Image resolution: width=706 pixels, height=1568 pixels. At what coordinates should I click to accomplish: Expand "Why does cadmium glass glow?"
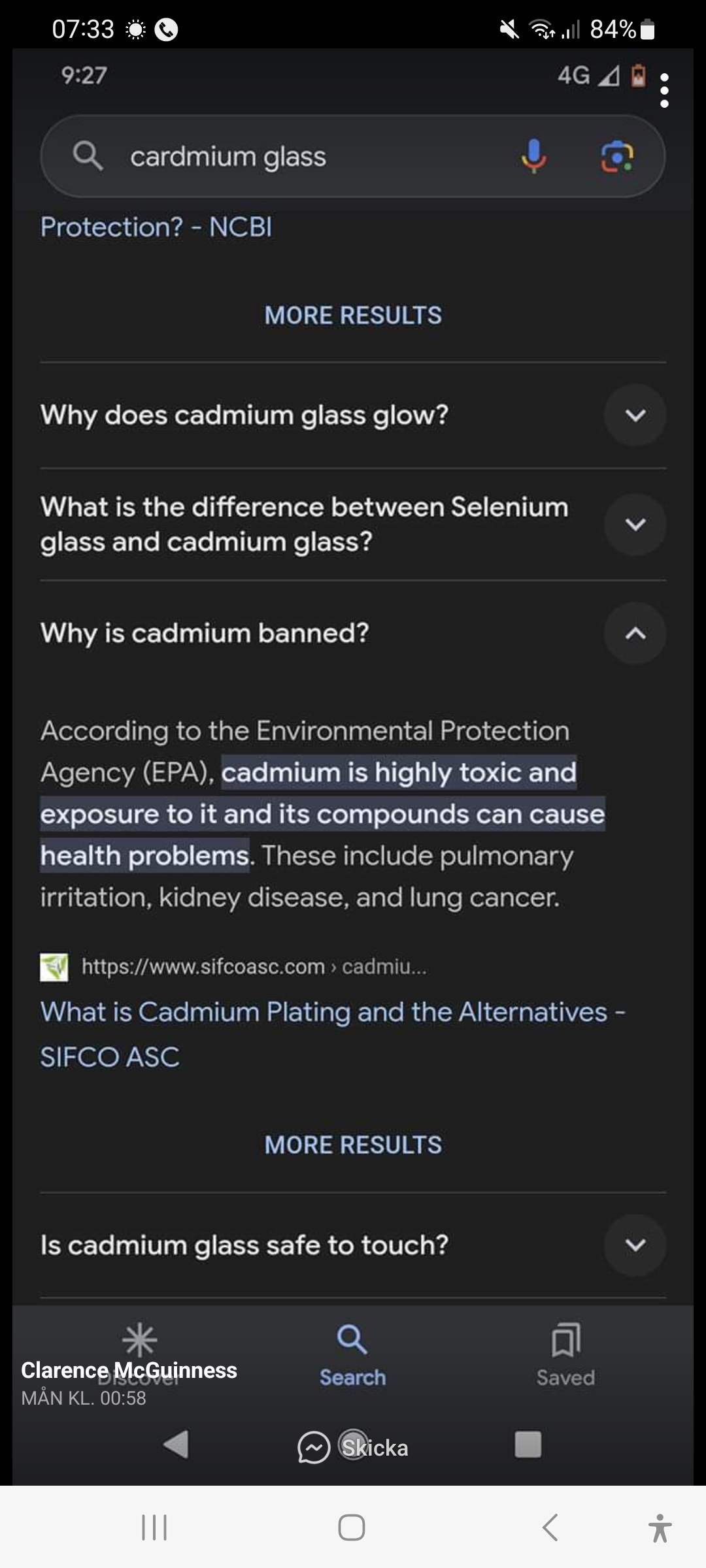point(635,415)
